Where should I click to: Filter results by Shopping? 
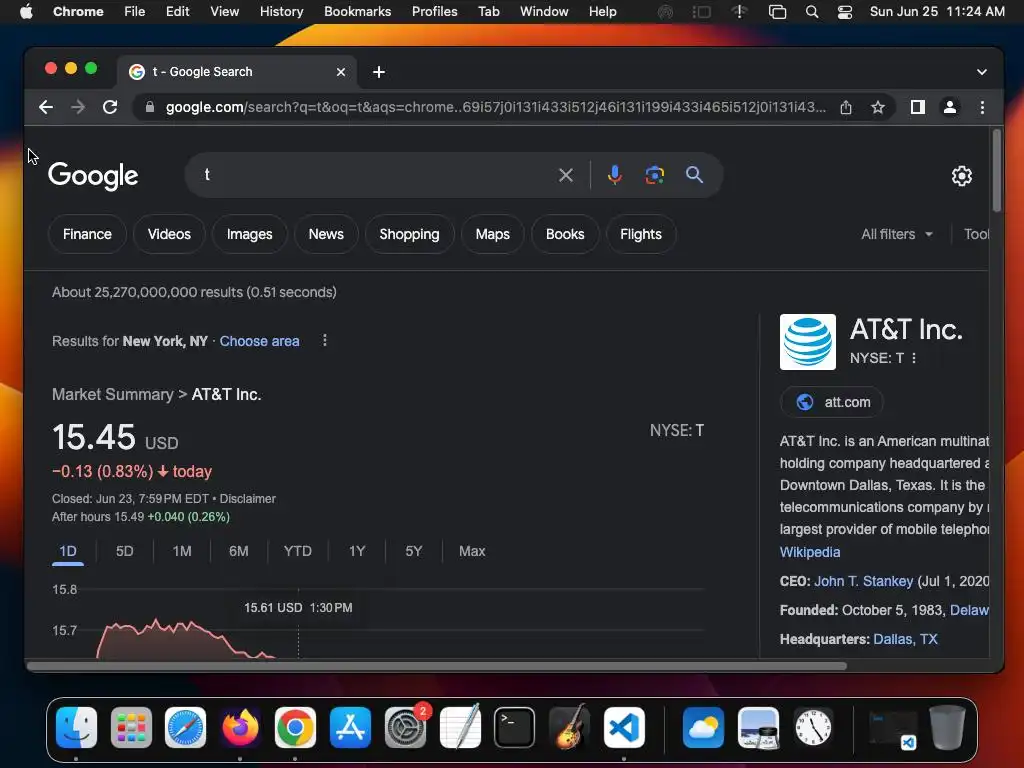pyautogui.click(x=409, y=234)
